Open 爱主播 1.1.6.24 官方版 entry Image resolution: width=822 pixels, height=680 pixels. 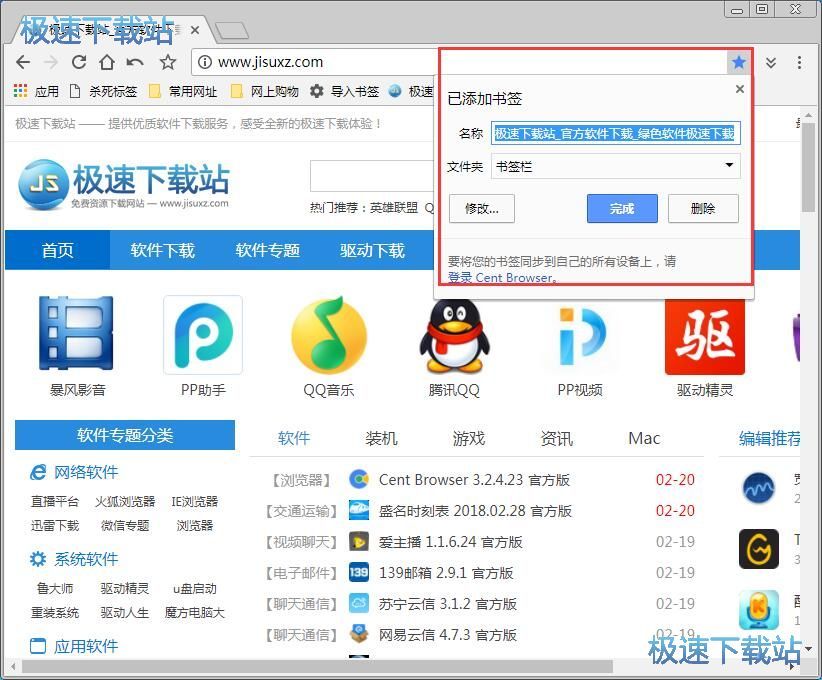click(x=450, y=542)
